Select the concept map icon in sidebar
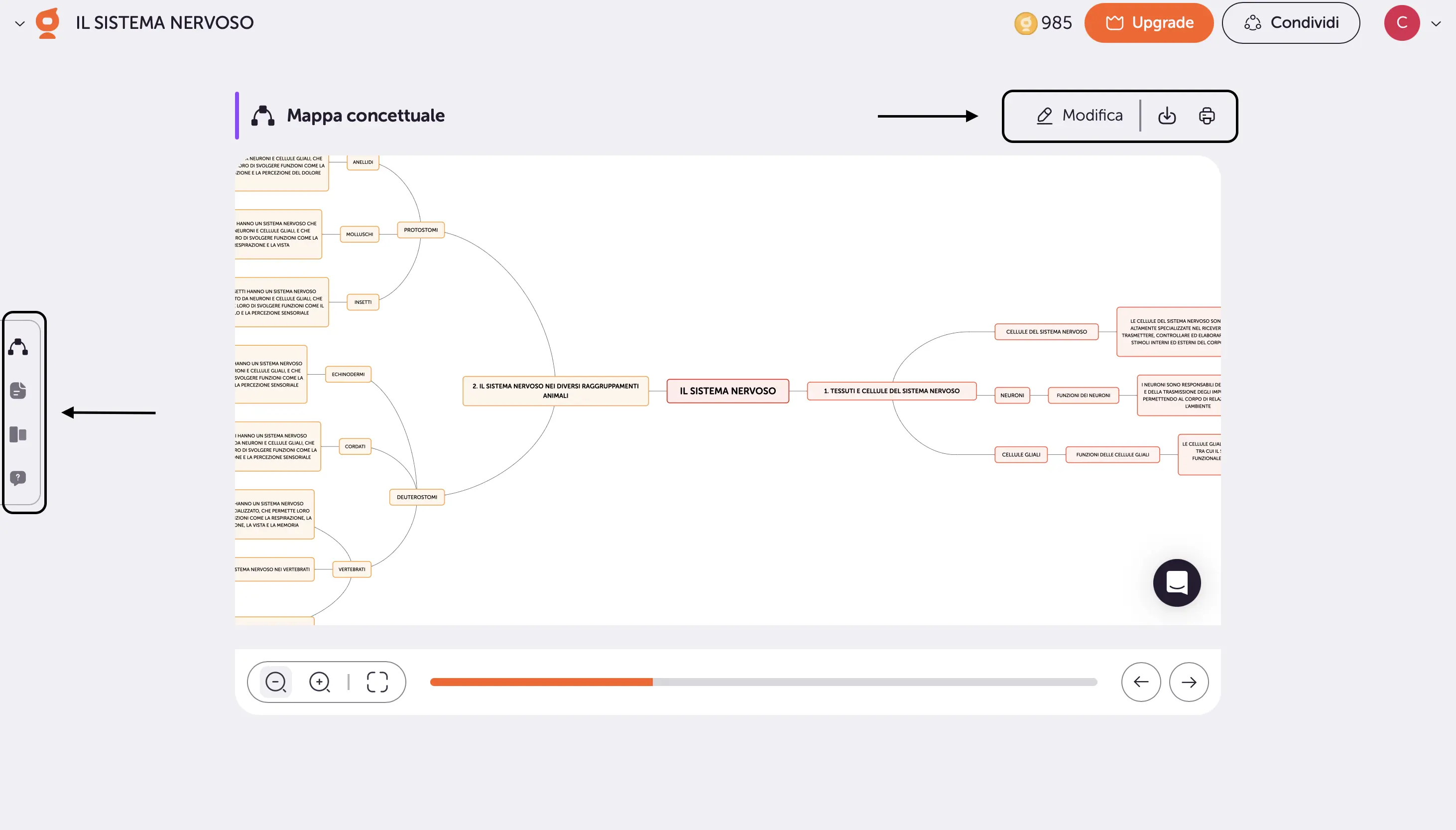Image resolution: width=1456 pixels, height=830 pixels. tap(17, 347)
